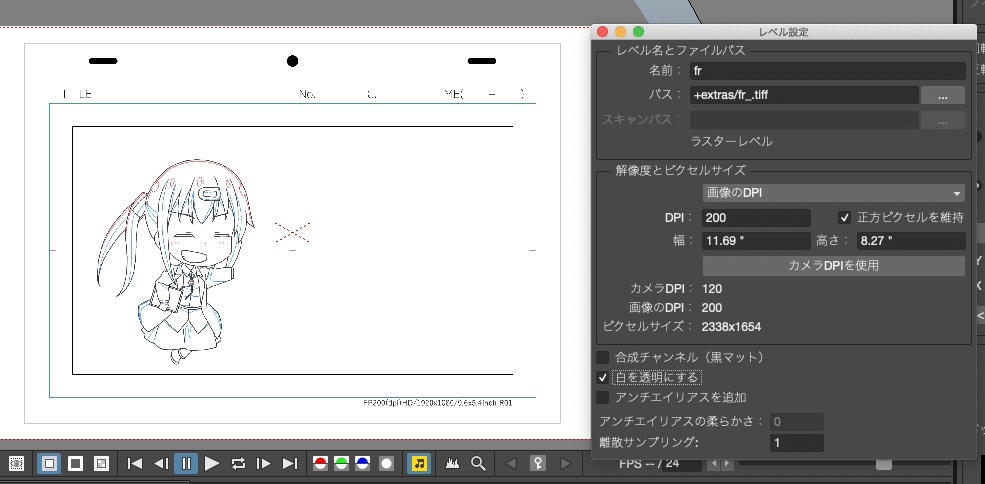985x484 pixels.
Task: Click the カメラDPI value 120
Action: 712,289
